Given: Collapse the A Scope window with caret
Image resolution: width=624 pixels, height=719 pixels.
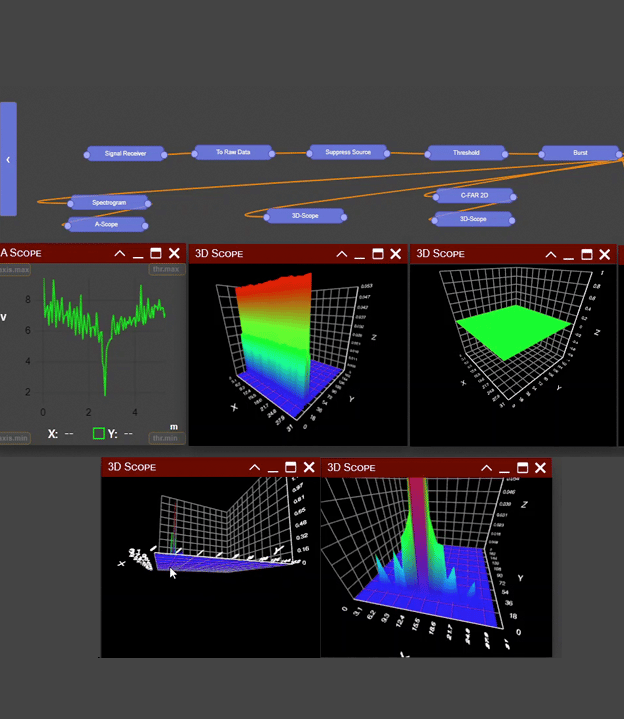Looking at the screenshot, I should pyautogui.click(x=120, y=253).
